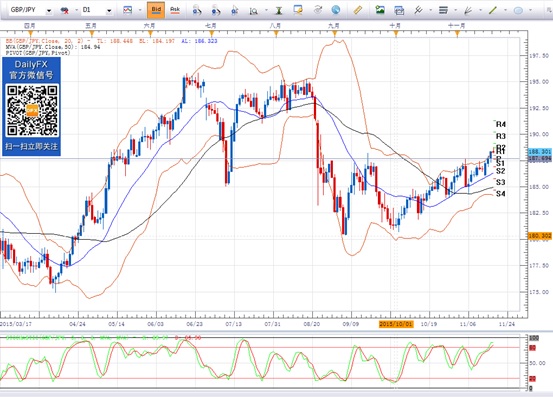This screenshot has width=553, height=397.
Task: Expand the zoom magnifier dropdown arrow
Action: [x=266, y=11]
